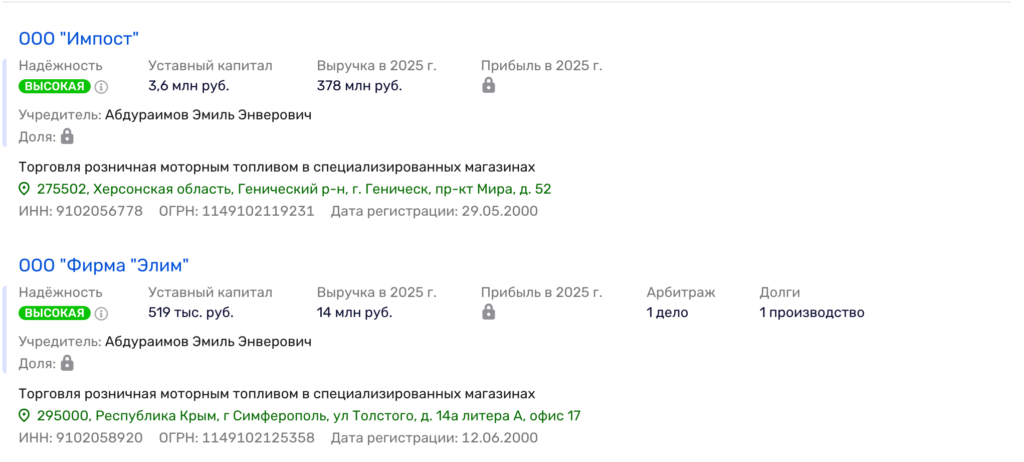Screen dimensions: 1024x462
Task: Open the ООО "Фирма "Элим" company page
Action: [104, 265]
